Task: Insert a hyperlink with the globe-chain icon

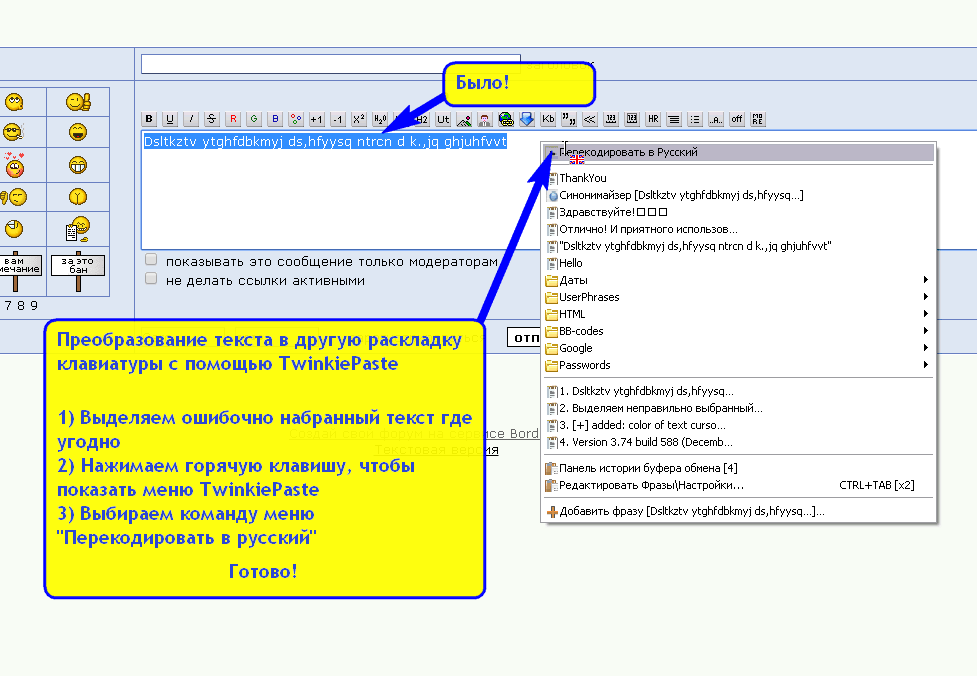Action: tap(506, 119)
